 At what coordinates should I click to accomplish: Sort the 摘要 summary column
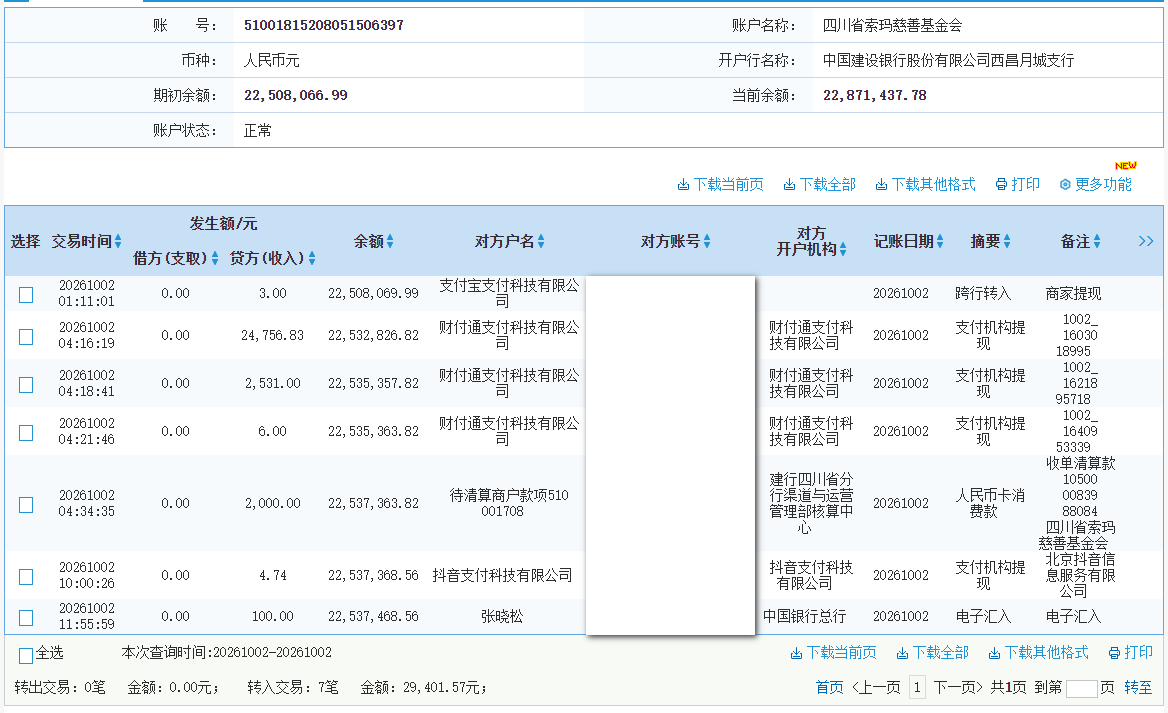click(x=1007, y=241)
